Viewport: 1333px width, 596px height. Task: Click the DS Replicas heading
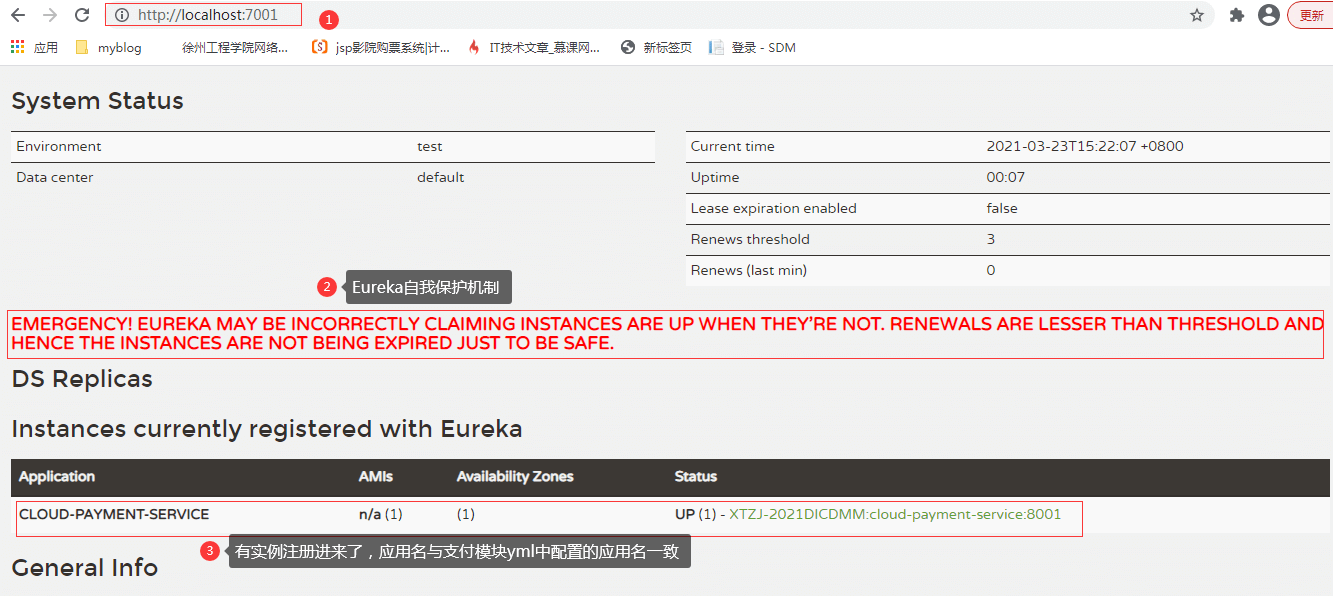(x=82, y=379)
